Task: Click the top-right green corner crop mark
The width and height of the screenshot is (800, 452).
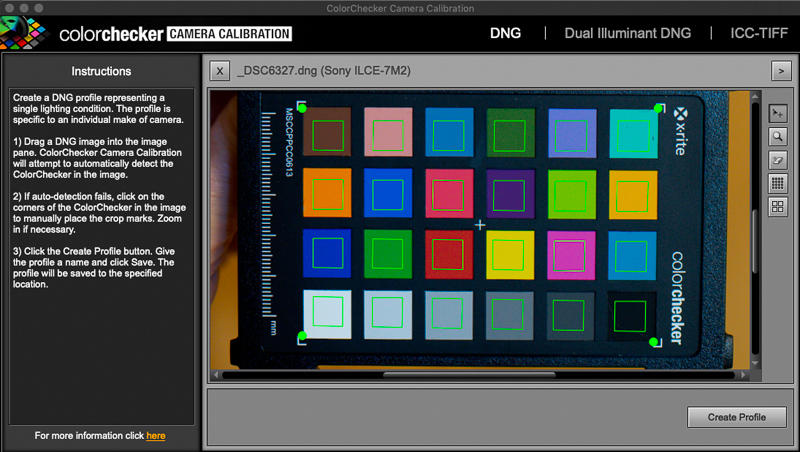Action: (x=658, y=107)
